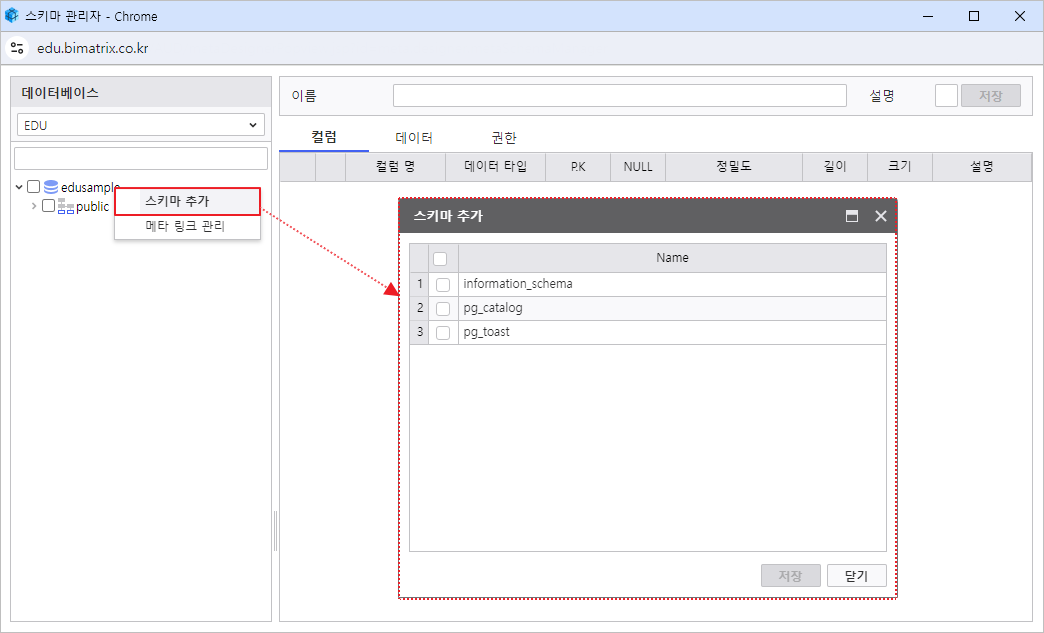The height and width of the screenshot is (633, 1044).
Task: Click the Name column header
Action: [672, 258]
